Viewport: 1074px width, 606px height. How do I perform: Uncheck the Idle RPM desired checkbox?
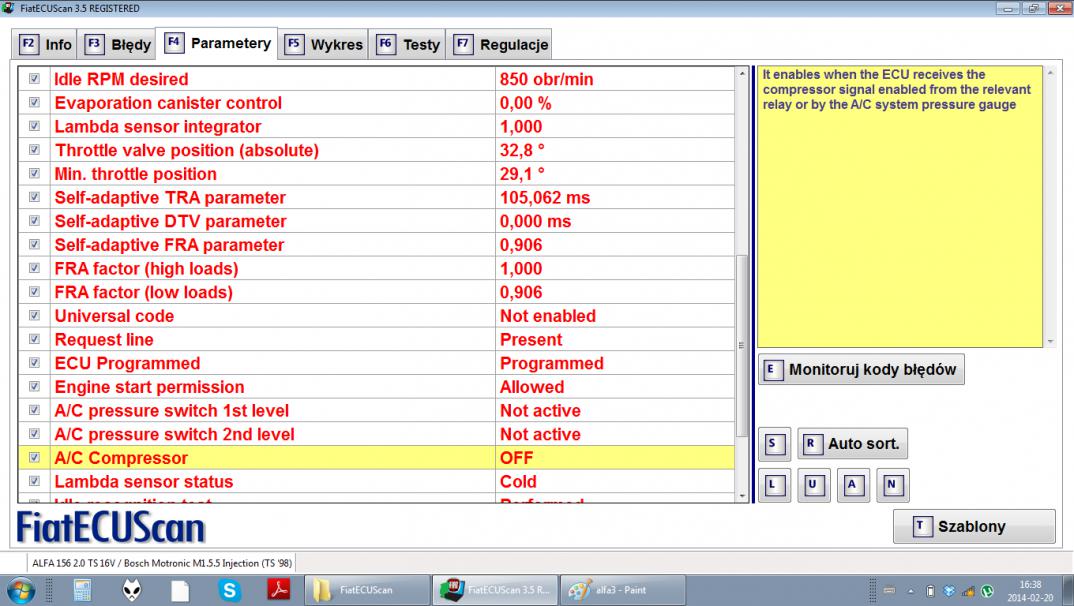[x=35, y=79]
